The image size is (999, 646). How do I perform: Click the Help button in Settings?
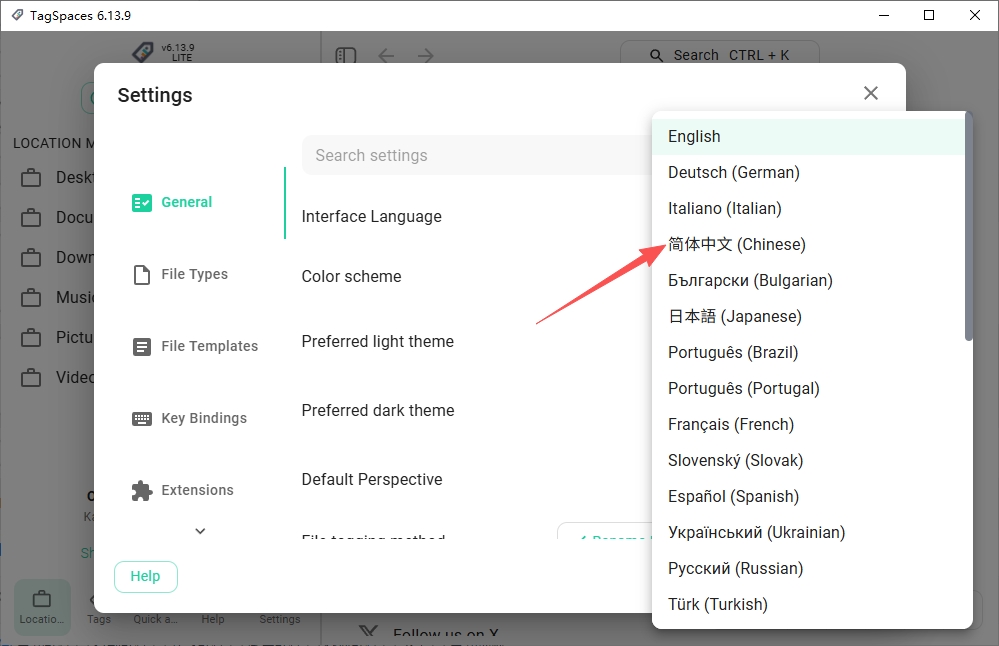pyautogui.click(x=146, y=577)
